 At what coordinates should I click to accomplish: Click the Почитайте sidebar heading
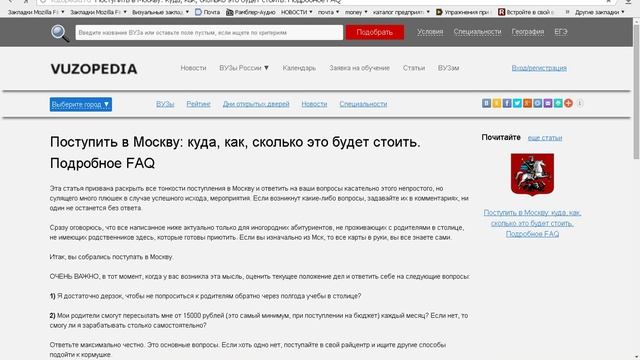point(501,138)
